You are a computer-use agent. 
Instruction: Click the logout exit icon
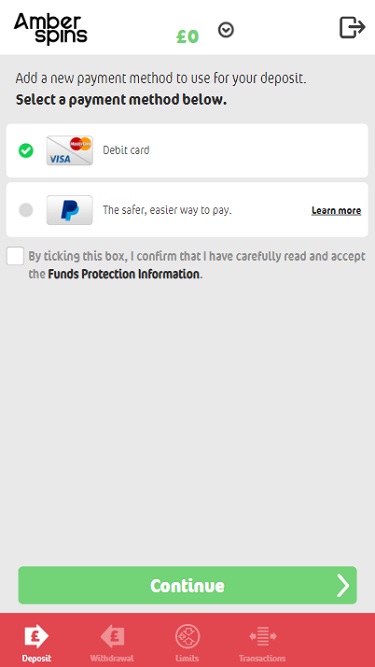click(x=352, y=28)
